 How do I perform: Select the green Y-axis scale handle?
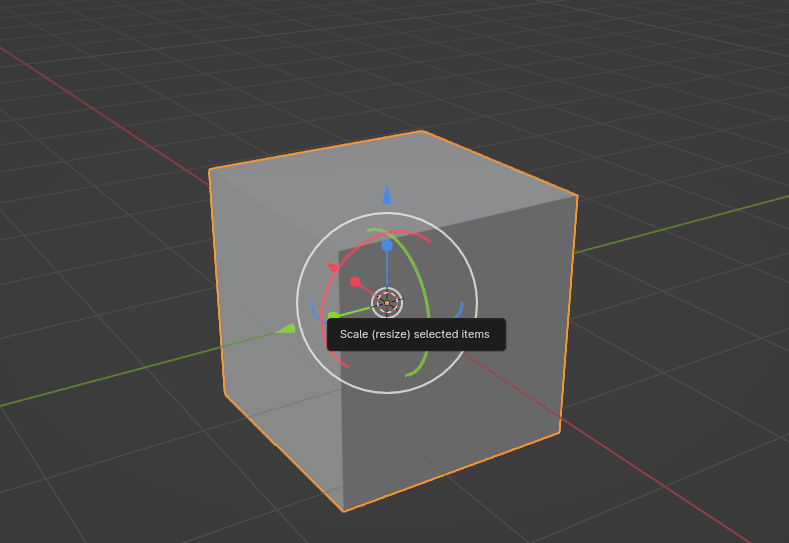pyautogui.click(x=333, y=317)
